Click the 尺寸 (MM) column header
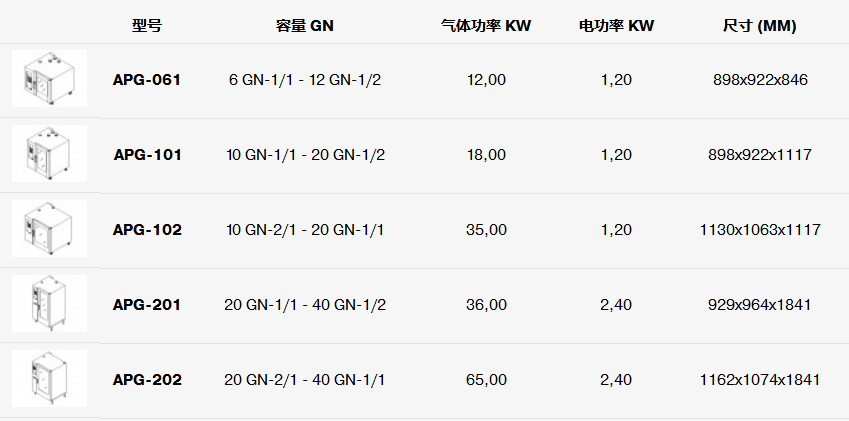Image resolution: width=849 pixels, height=421 pixels. point(760,26)
